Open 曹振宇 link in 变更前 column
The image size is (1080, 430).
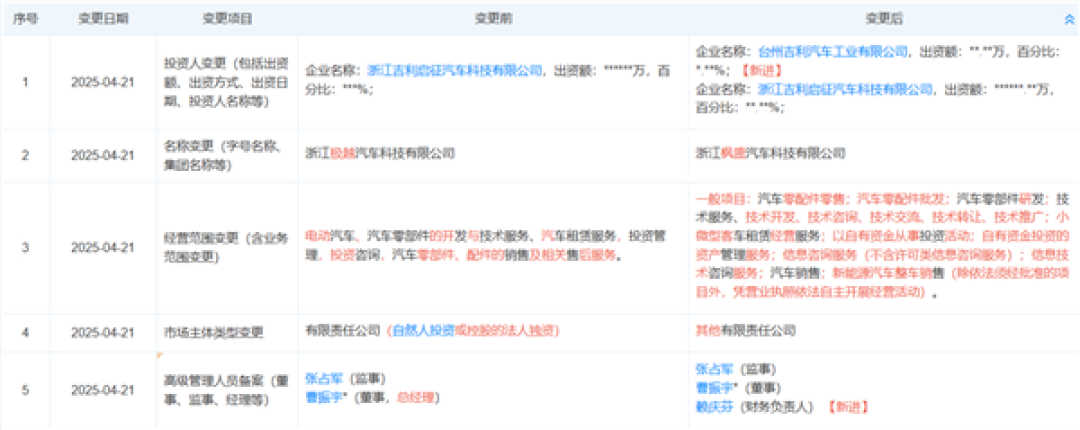[325, 397]
